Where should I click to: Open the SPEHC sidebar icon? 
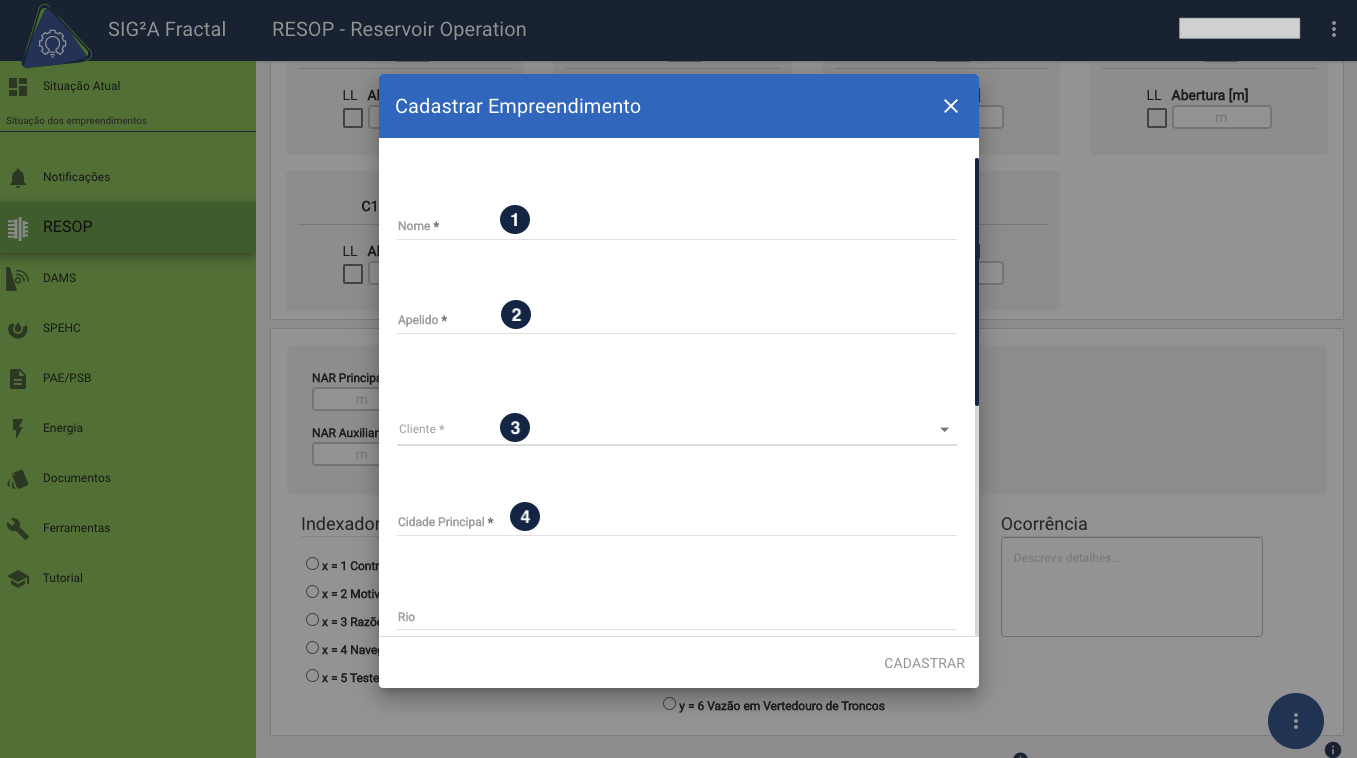coord(18,328)
